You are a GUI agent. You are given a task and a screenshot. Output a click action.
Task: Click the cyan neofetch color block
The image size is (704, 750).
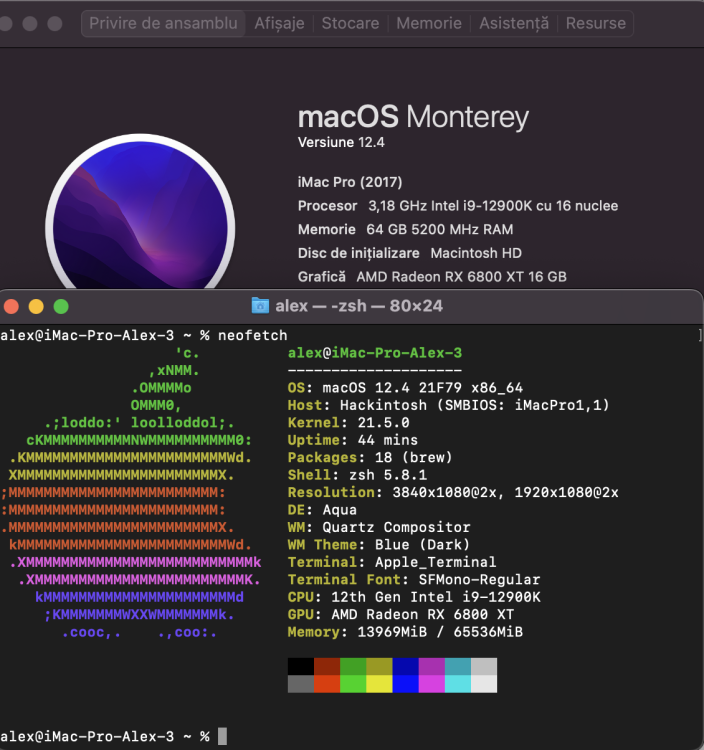point(458,666)
